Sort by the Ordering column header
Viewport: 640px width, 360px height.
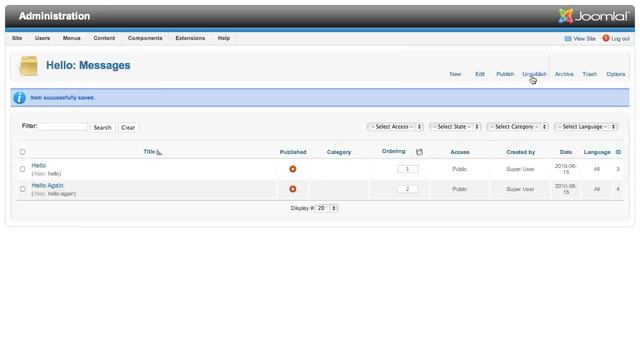(393, 151)
